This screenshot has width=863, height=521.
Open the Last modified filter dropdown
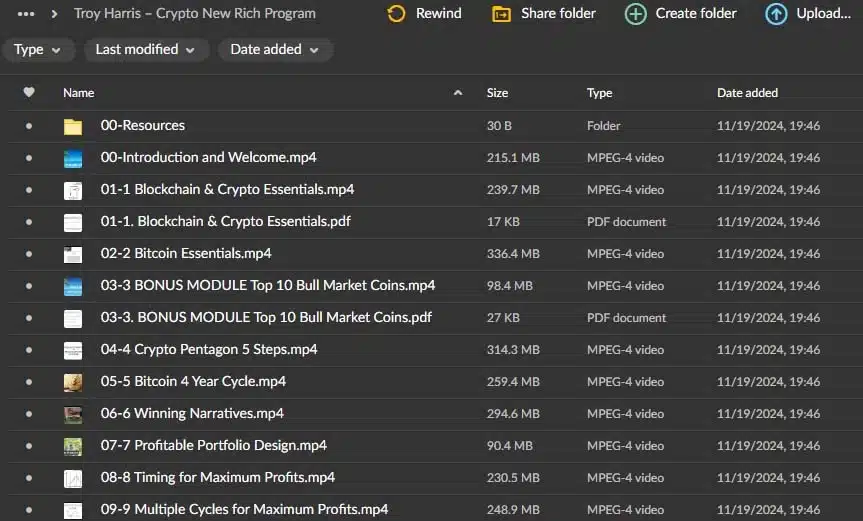[146, 50]
